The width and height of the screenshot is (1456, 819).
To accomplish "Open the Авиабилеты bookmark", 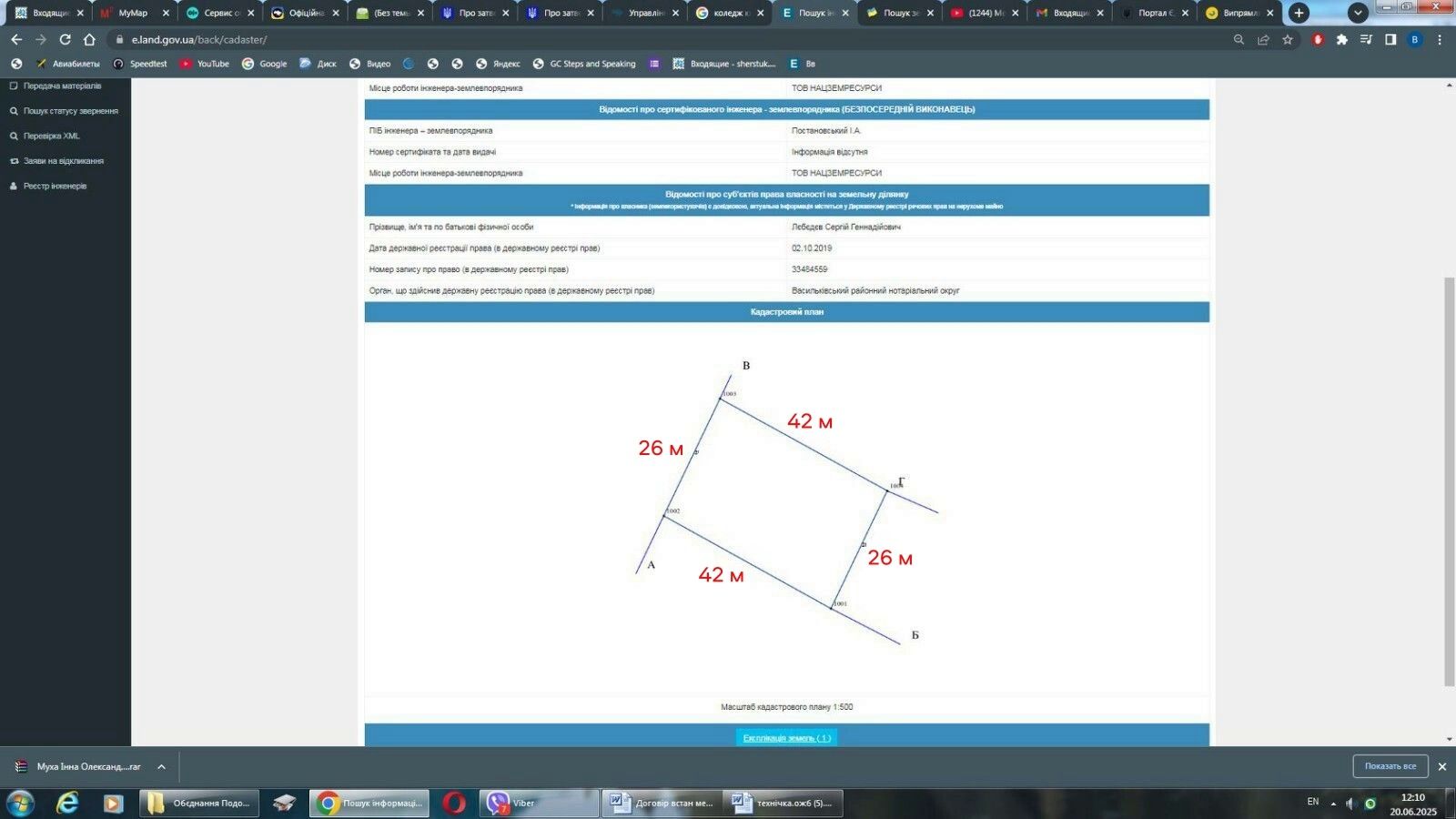I will point(68,64).
